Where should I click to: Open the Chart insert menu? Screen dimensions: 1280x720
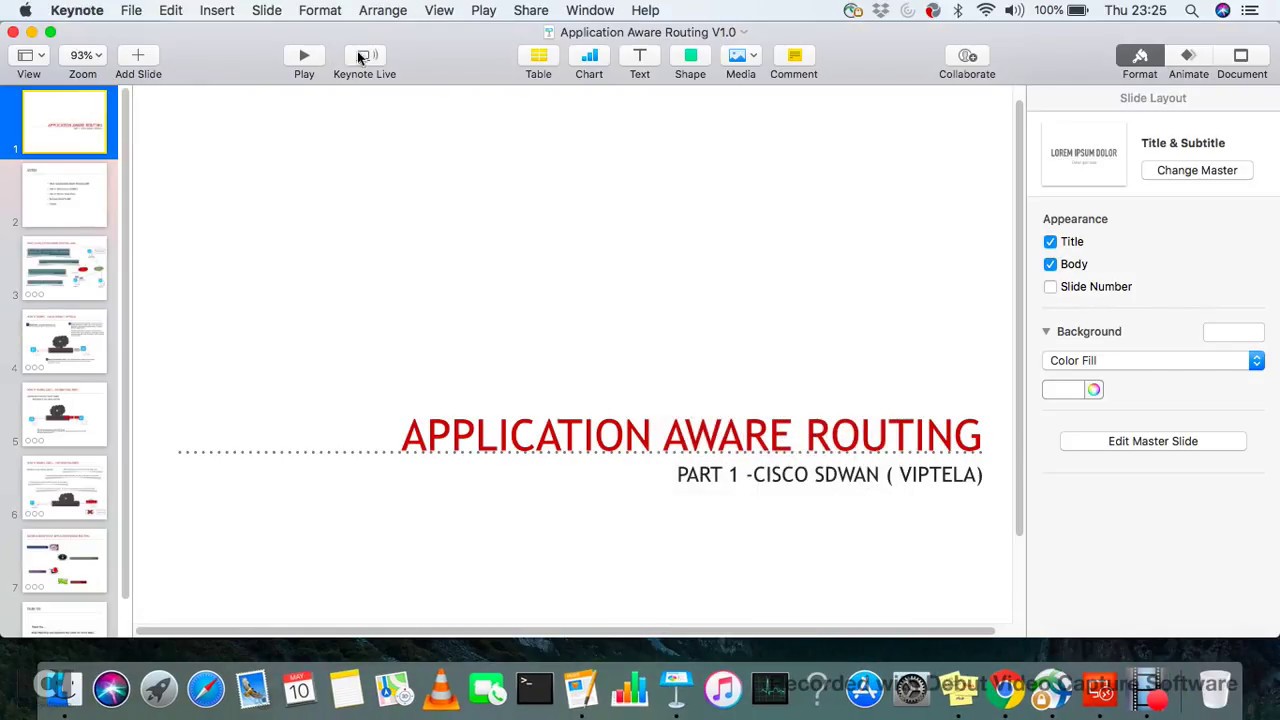pos(589,56)
